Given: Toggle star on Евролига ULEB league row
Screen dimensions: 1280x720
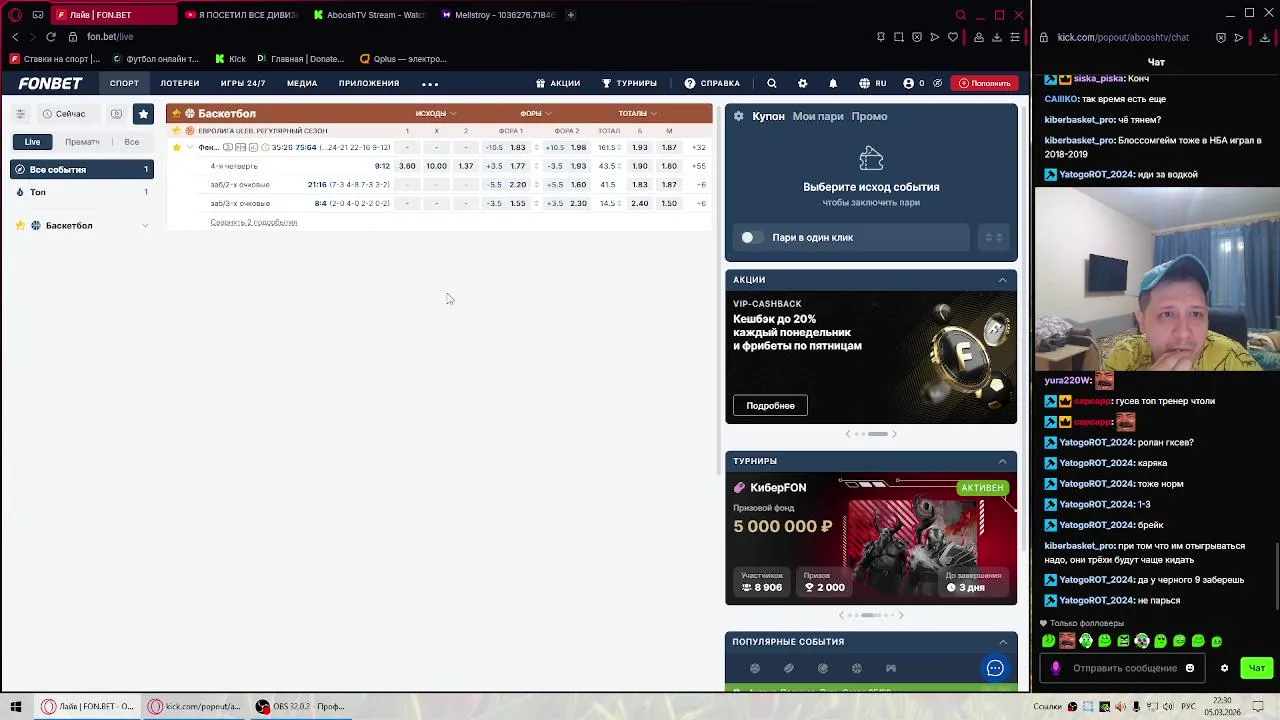Looking at the screenshot, I should pos(176,131).
